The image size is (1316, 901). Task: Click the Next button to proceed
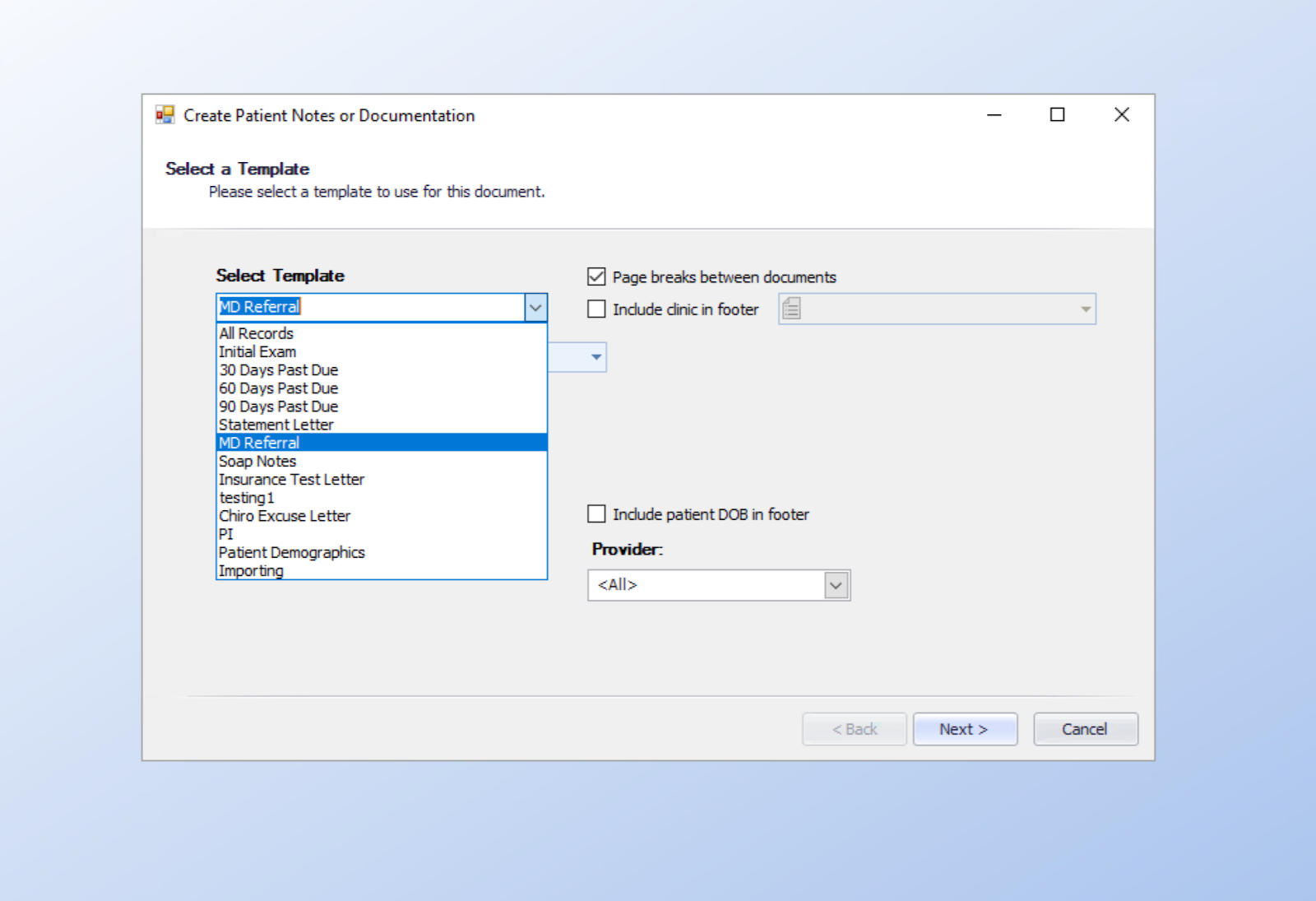965,729
